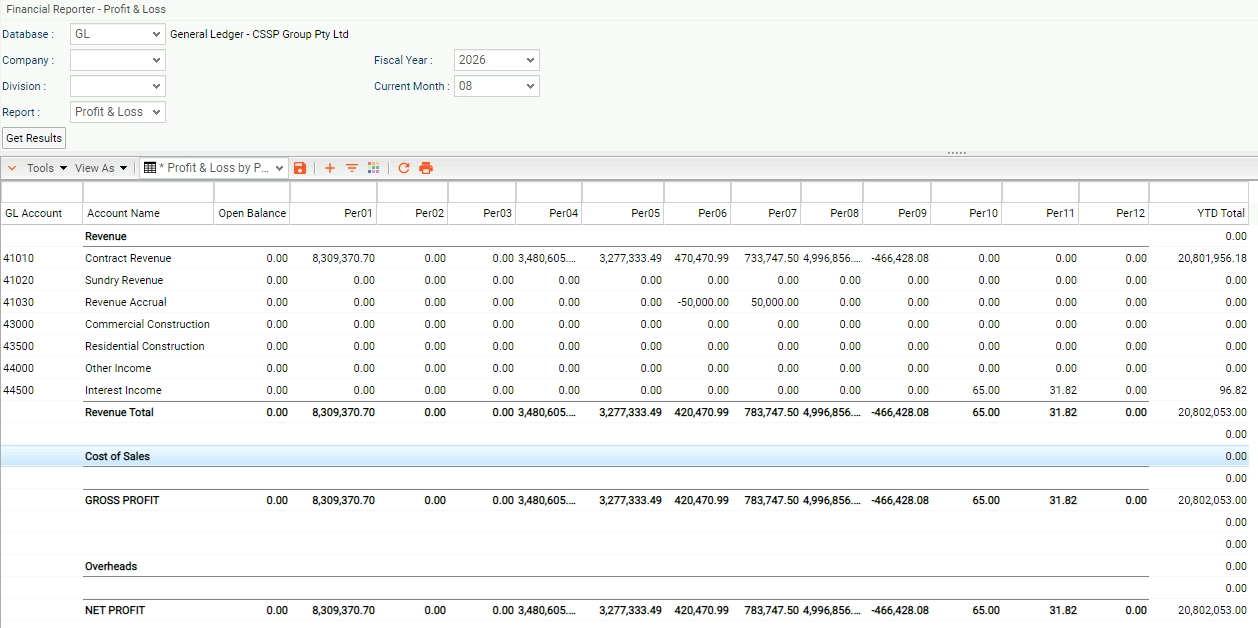Image resolution: width=1258 pixels, height=628 pixels.
Task: Click the plus add icon in toolbar
Action: click(330, 168)
